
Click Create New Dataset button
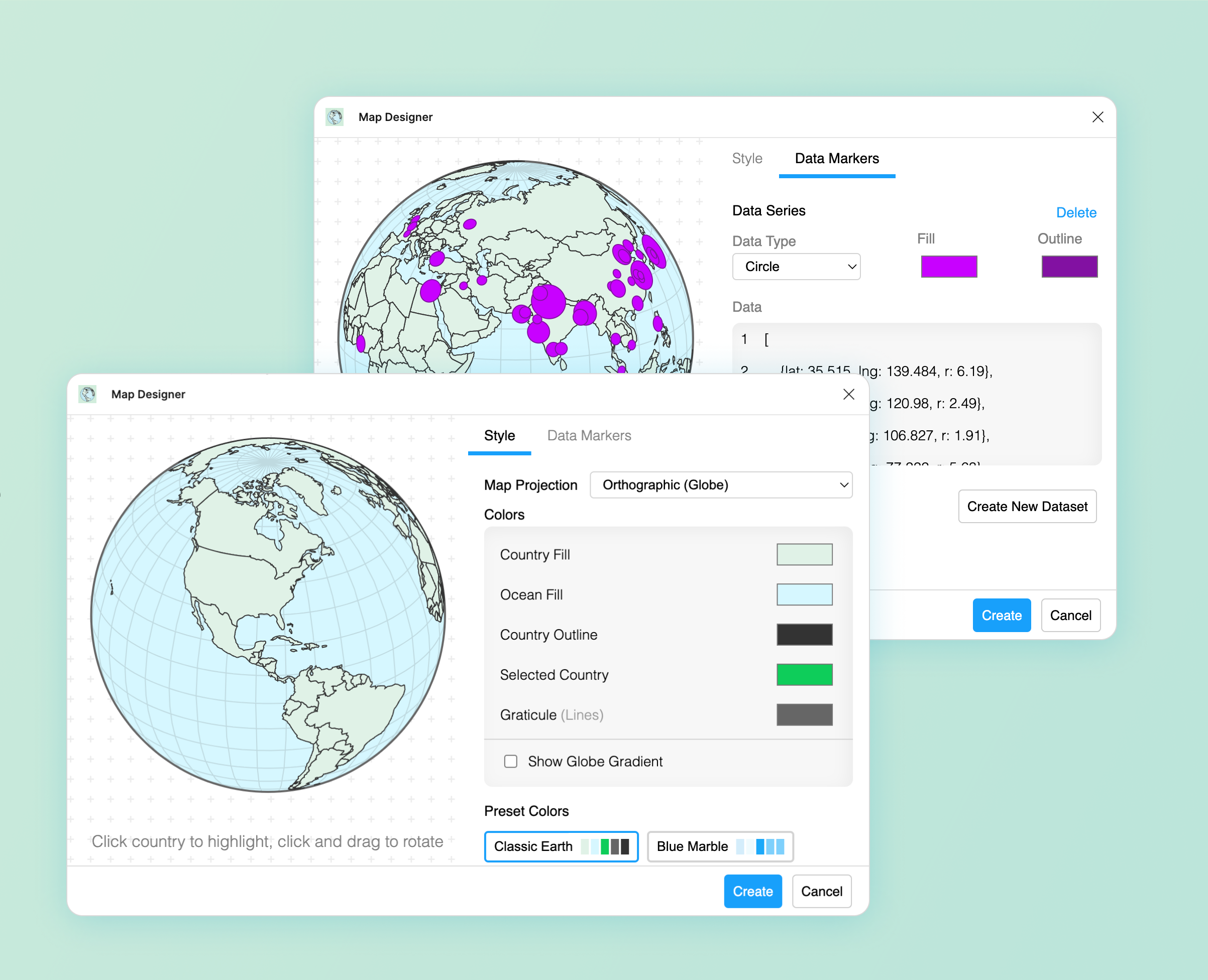tap(1027, 507)
